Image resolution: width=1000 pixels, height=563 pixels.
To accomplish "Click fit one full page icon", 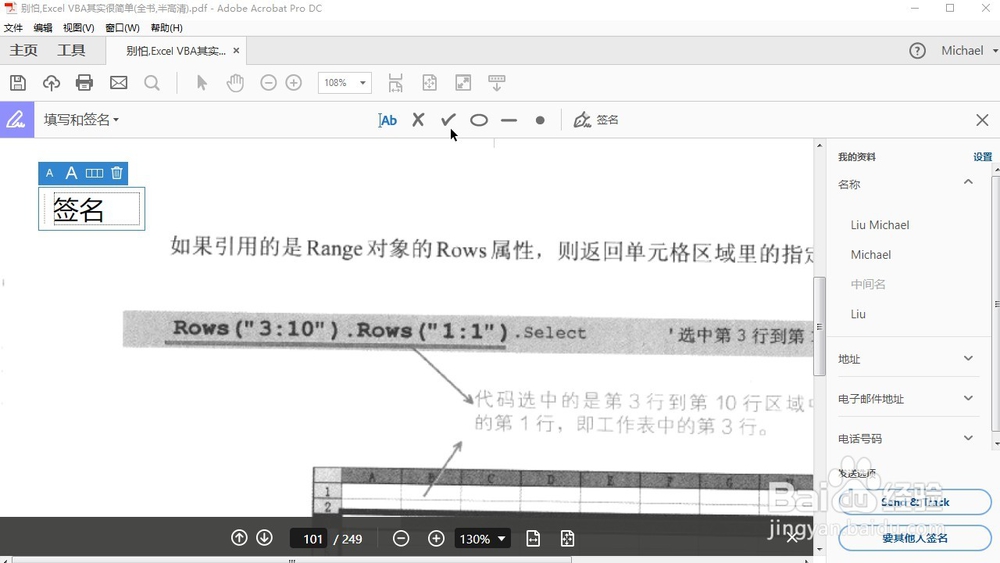I will click(x=429, y=83).
